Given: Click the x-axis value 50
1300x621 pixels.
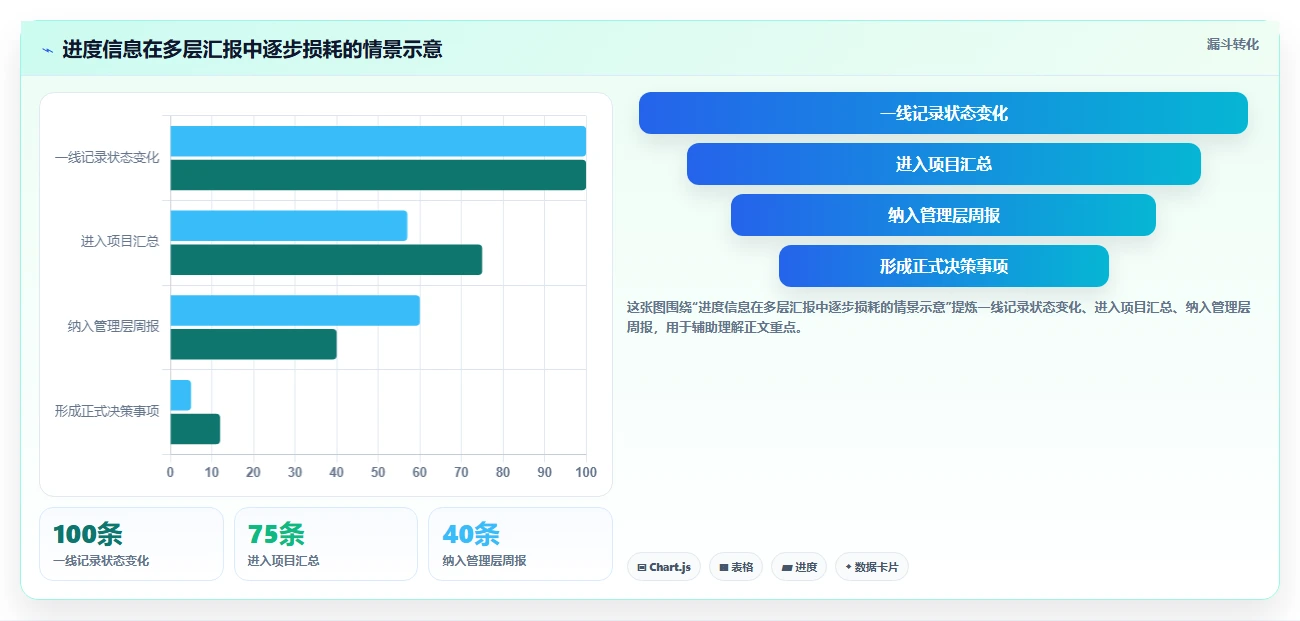Looking at the screenshot, I should click(378, 472).
